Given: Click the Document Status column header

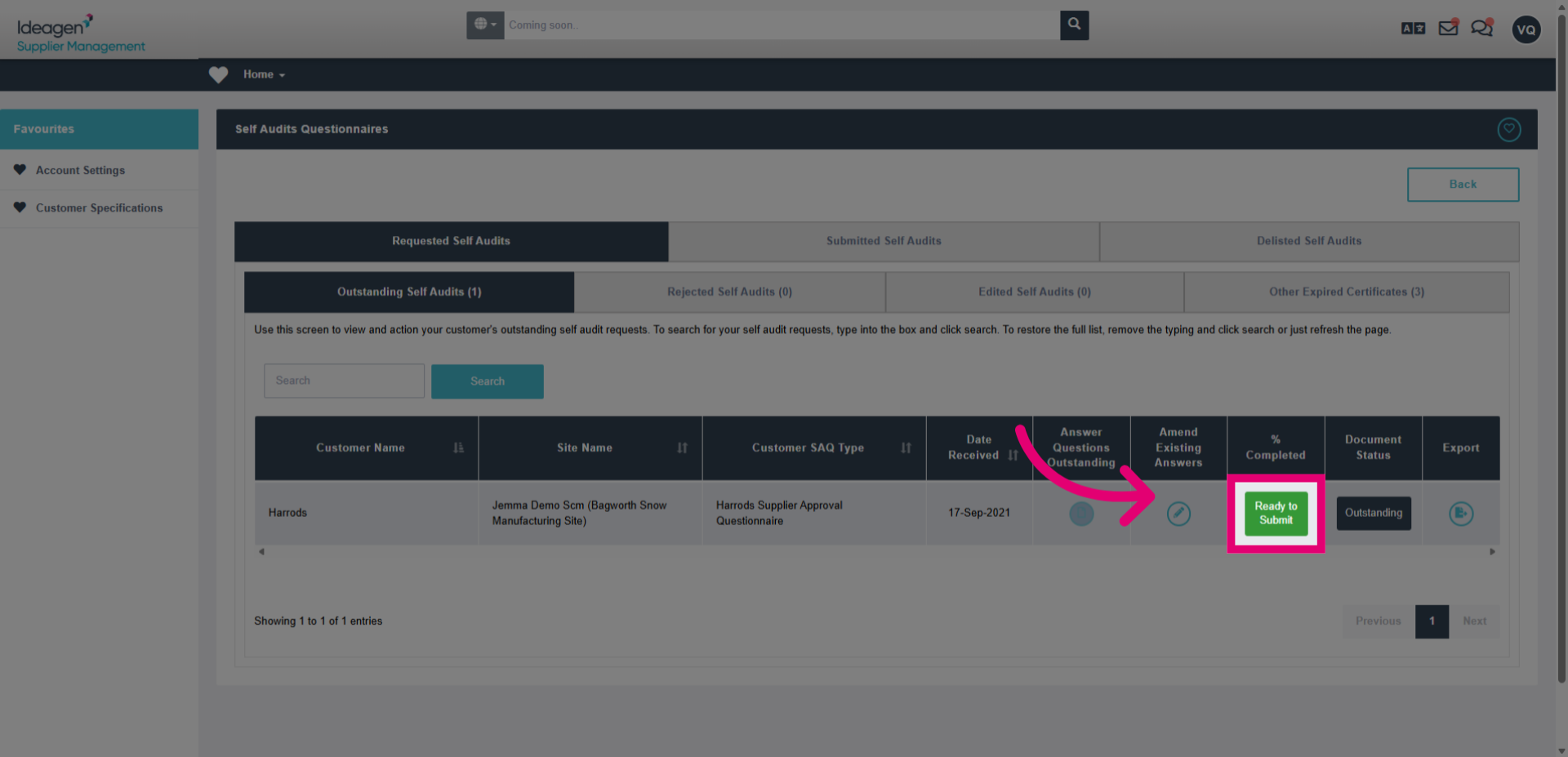Looking at the screenshot, I should pos(1373,448).
